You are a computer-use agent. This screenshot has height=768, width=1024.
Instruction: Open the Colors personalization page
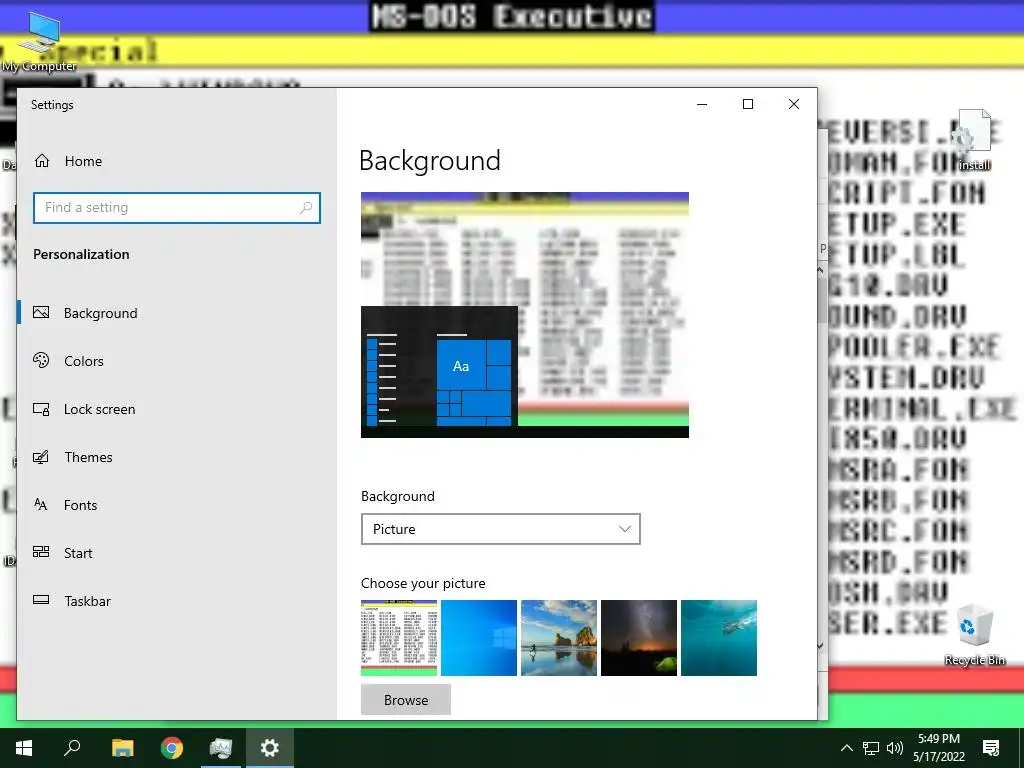[84, 361]
